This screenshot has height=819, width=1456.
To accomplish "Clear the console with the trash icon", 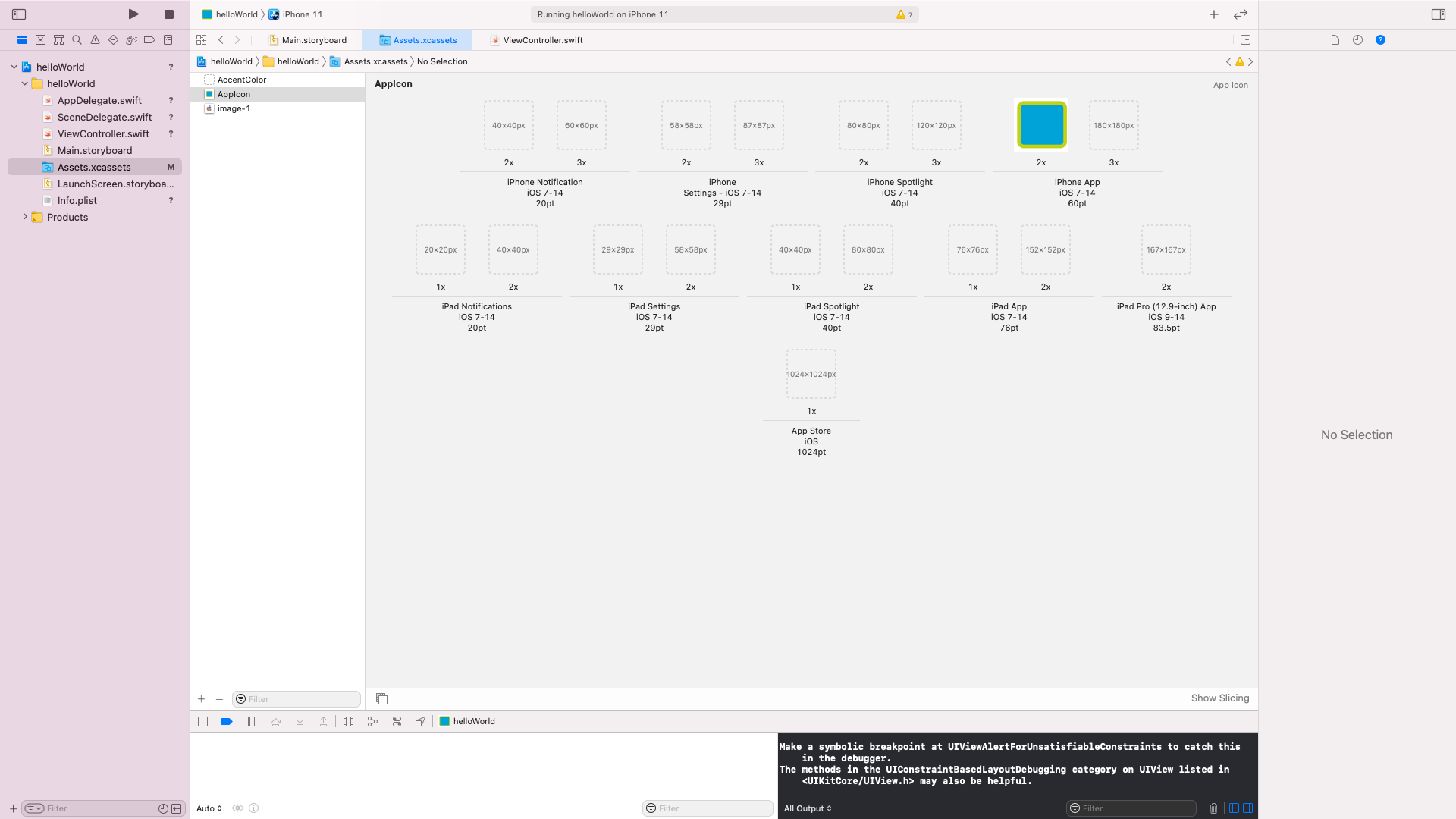I will (1213, 808).
